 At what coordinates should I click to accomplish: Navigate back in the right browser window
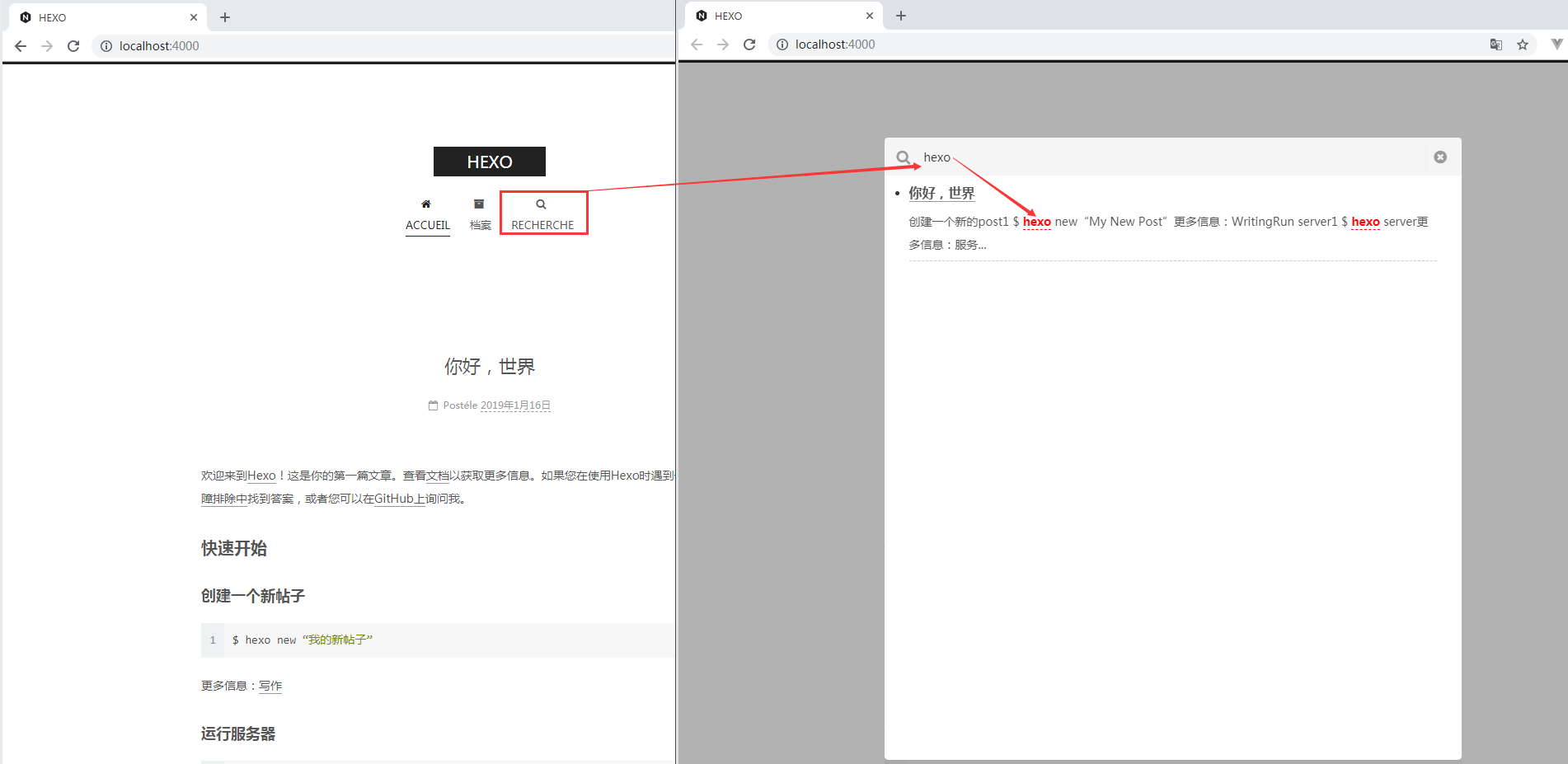tap(697, 45)
